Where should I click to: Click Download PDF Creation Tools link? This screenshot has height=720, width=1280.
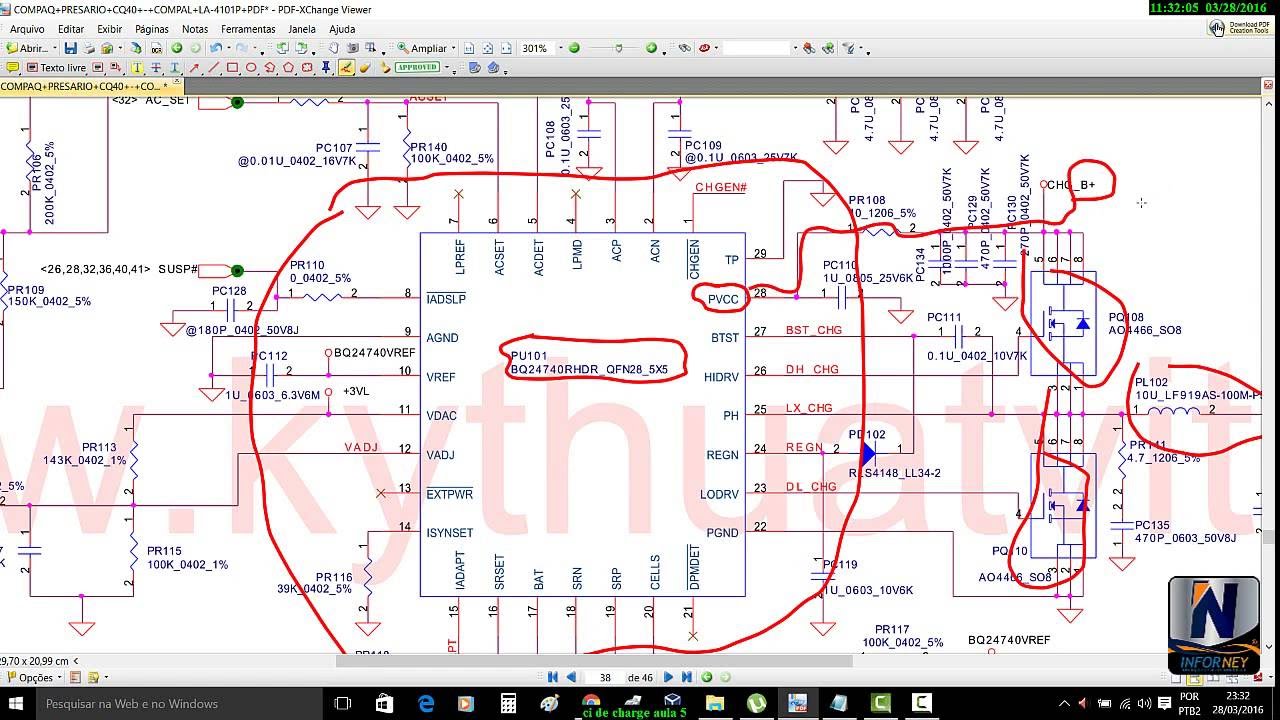tap(1240, 28)
